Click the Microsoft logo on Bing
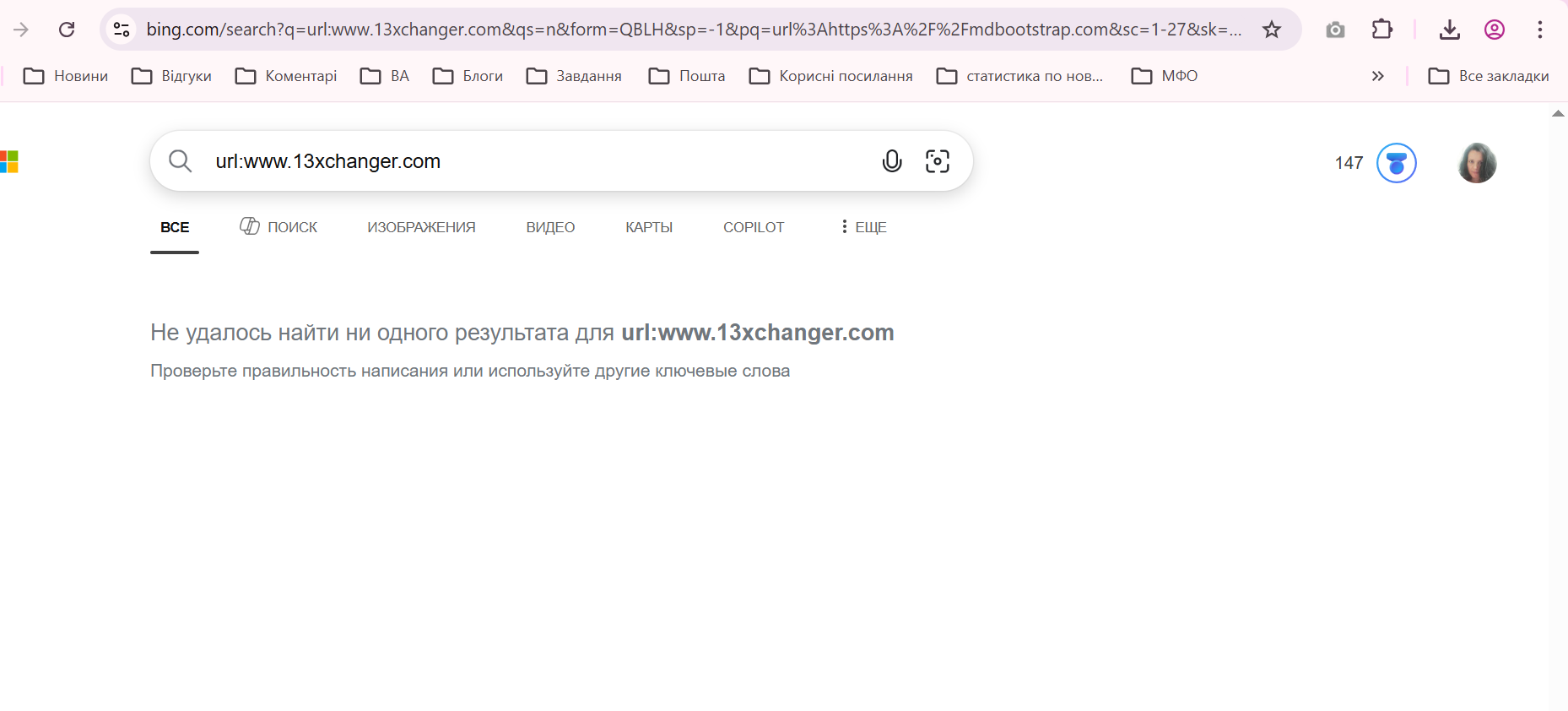 pos(8,161)
